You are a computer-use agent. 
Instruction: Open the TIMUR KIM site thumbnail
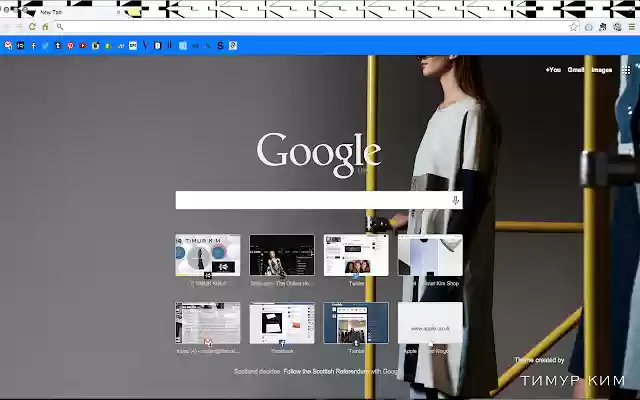click(208, 255)
